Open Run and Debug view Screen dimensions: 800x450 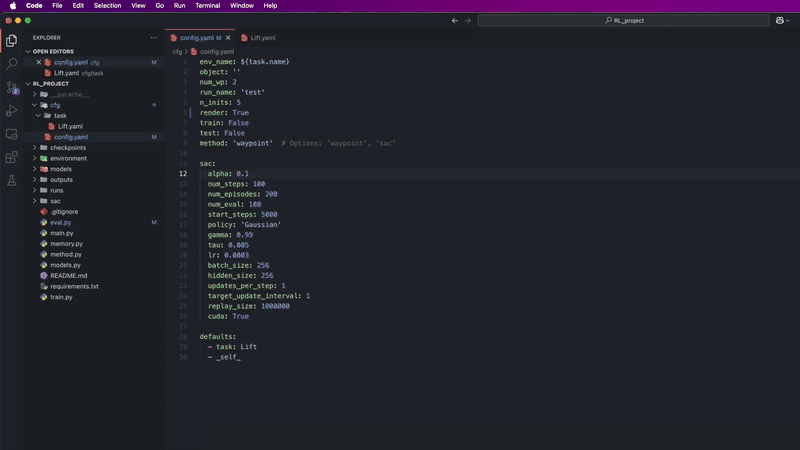(12, 111)
